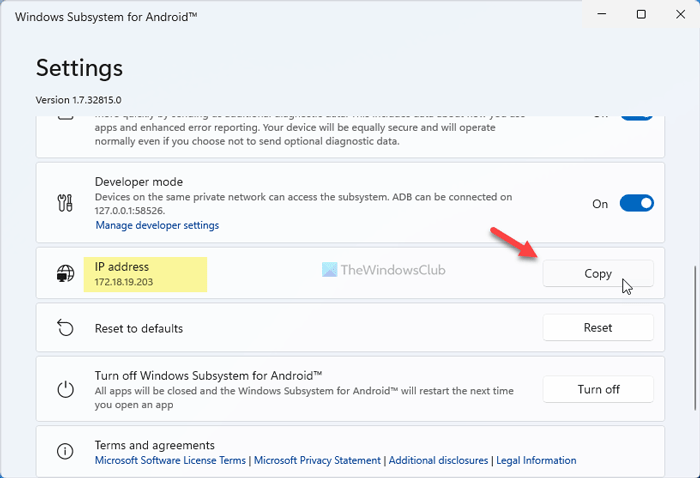Screen dimensions: 700x478
Task: Open Microsoft Software License Terms link
Action: [170, 461]
